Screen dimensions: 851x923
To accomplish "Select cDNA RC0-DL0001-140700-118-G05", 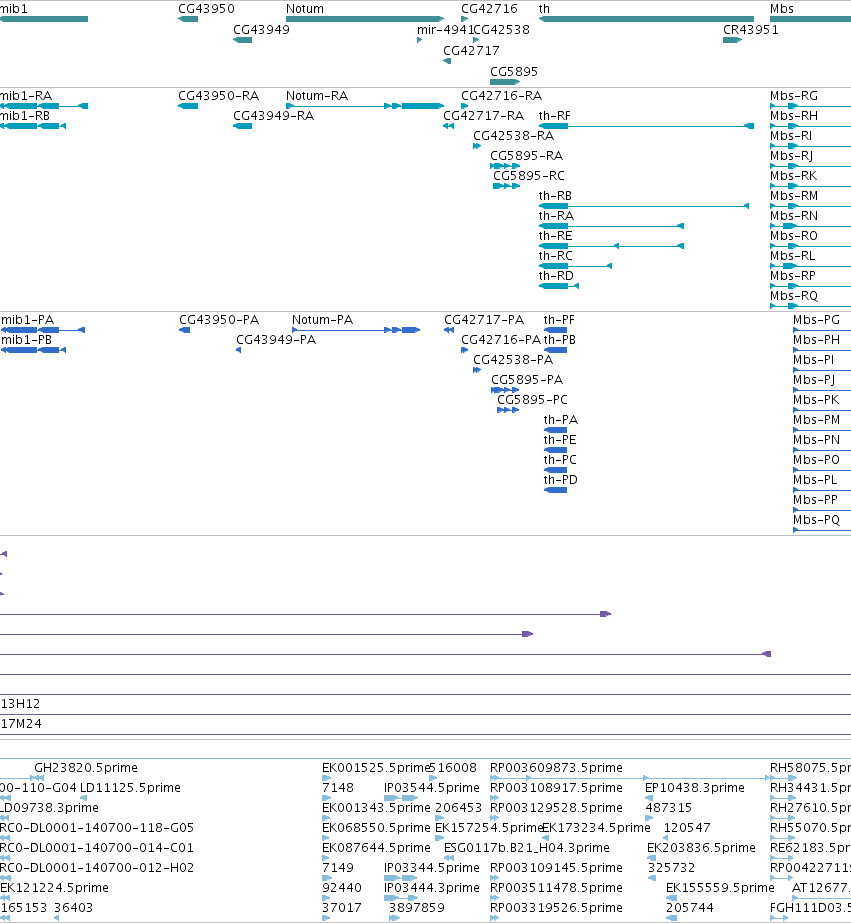I will 97,828.
